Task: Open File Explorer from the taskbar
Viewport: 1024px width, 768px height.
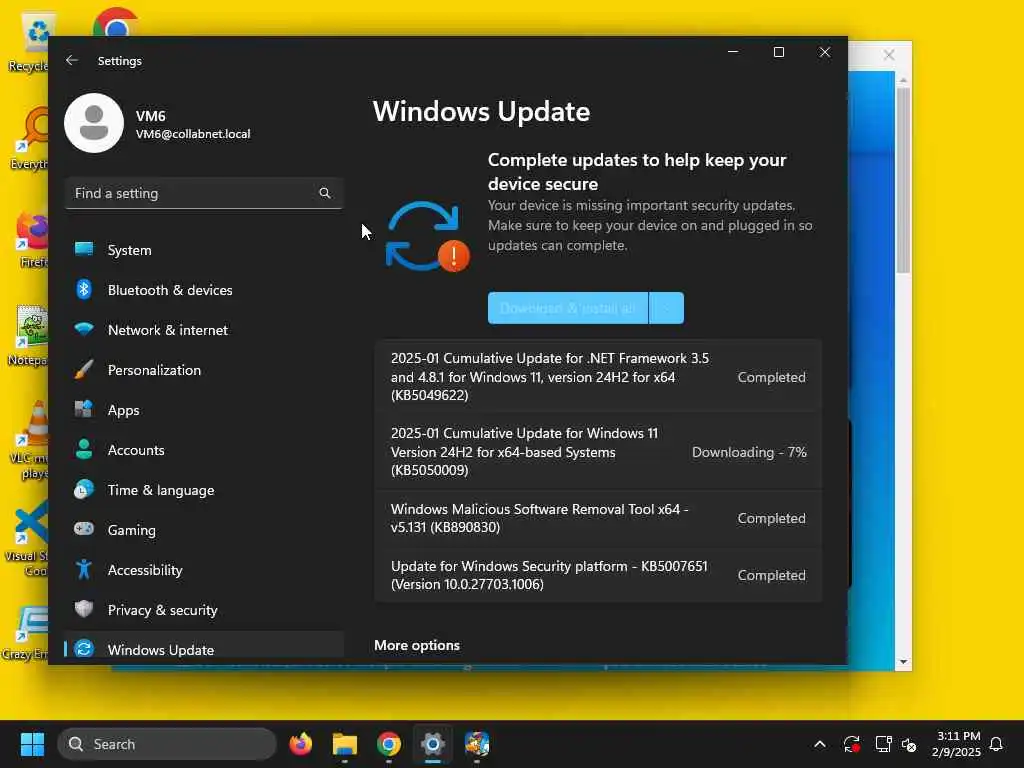Action: coord(345,744)
